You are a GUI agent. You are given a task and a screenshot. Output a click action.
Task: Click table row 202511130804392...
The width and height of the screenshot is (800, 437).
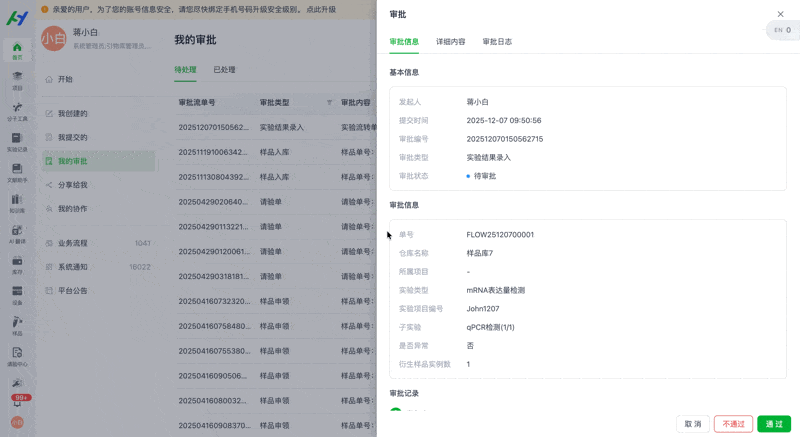pyautogui.click(x=277, y=177)
